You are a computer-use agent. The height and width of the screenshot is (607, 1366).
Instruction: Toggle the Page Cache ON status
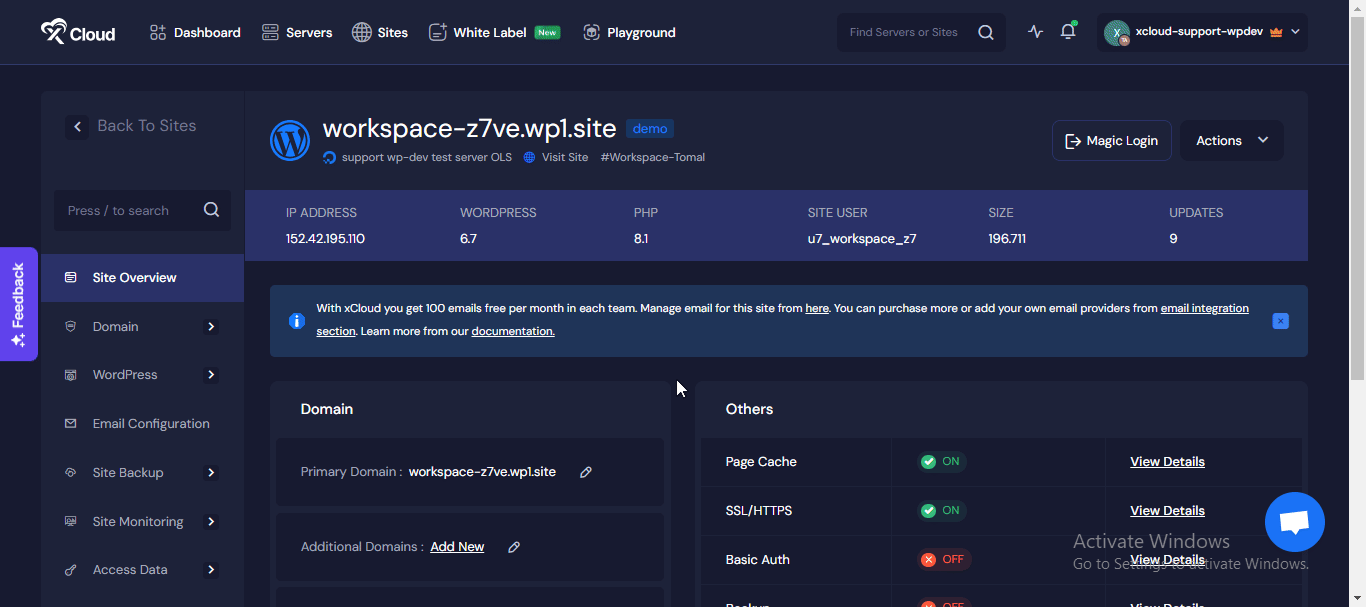(941, 462)
